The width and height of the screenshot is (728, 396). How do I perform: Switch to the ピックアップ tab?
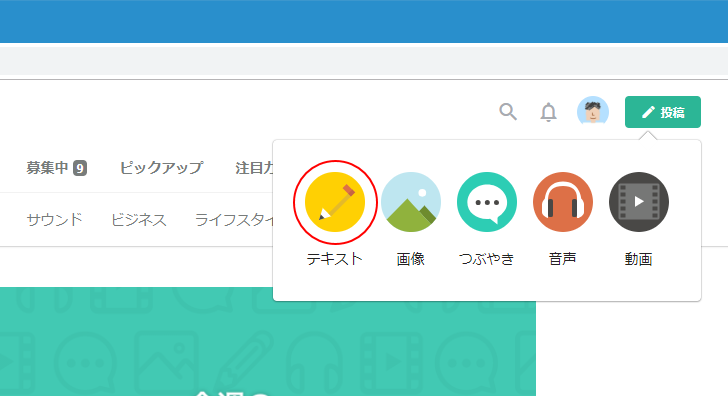(161, 168)
